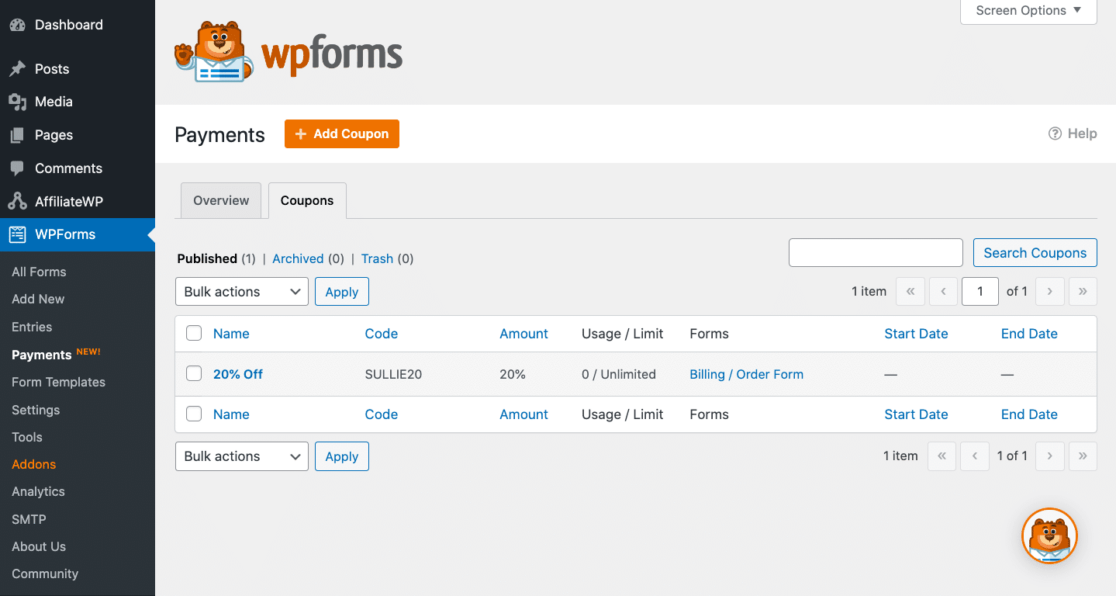This screenshot has height=596, width=1116.
Task: Go to next page in top pagination
Action: click(x=1049, y=291)
